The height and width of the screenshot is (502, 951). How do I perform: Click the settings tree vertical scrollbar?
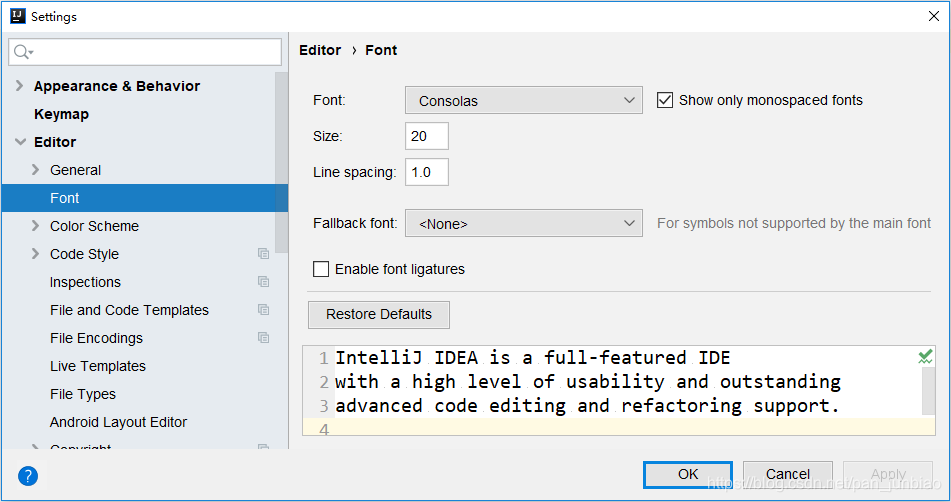coord(281,162)
